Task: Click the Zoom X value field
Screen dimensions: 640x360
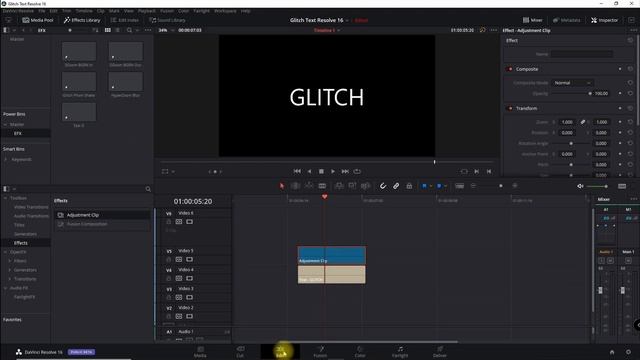Action: point(567,122)
